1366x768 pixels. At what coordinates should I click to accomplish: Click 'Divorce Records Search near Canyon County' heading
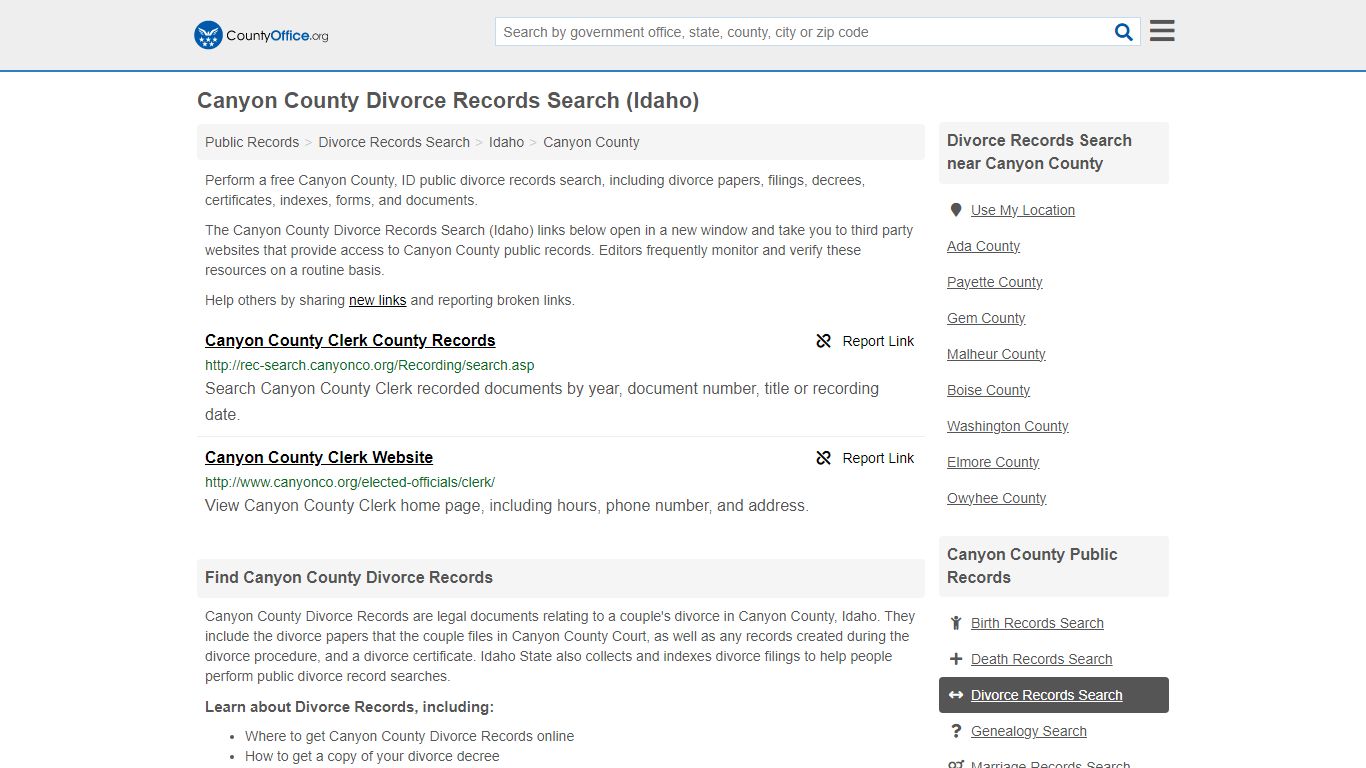click(x=1039, y=152)
